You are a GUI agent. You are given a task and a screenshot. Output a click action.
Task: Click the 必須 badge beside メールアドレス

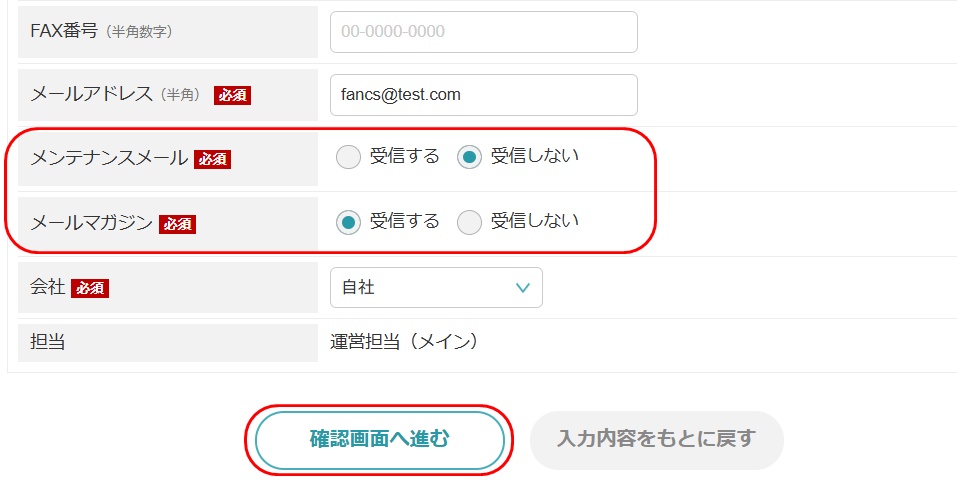[232, 96]
